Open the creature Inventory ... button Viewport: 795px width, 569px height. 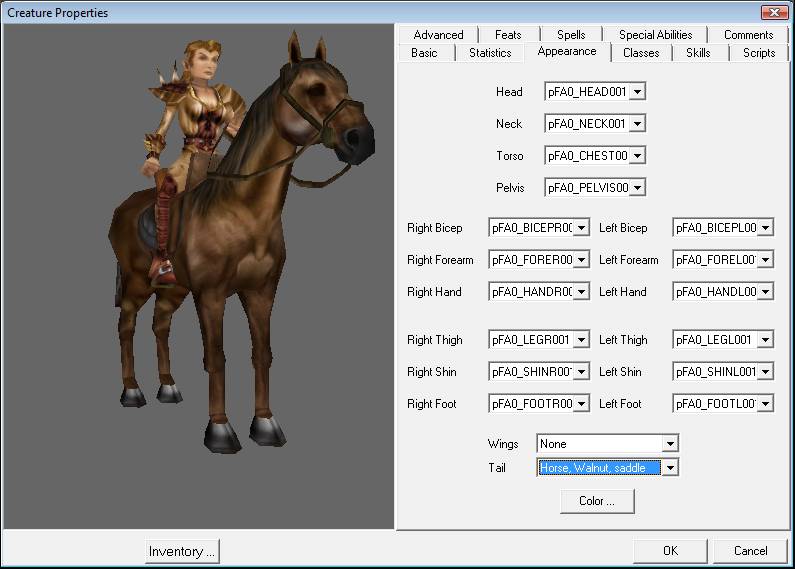(x=182, y=551)
